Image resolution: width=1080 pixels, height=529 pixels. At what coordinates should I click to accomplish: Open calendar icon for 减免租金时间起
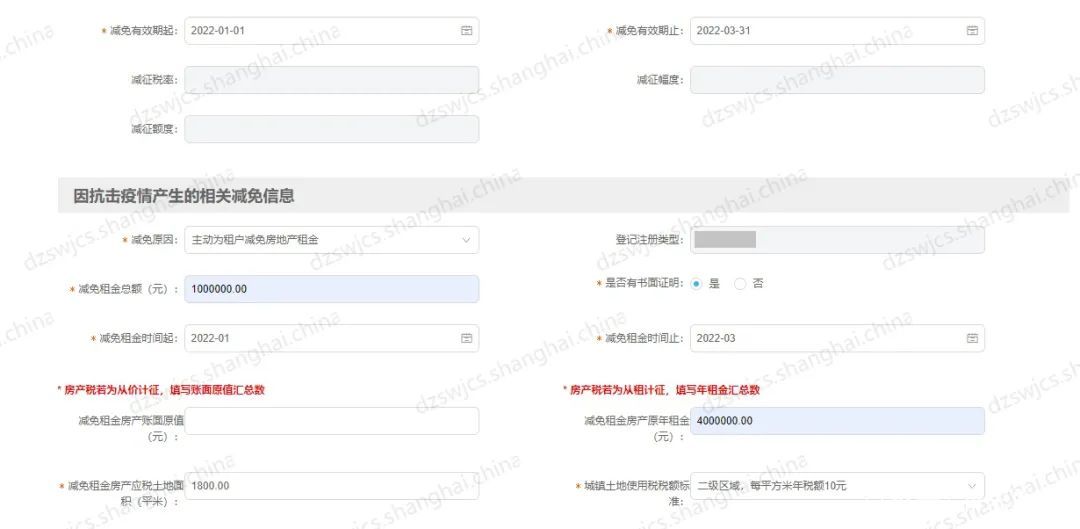[x=466, y=338]
